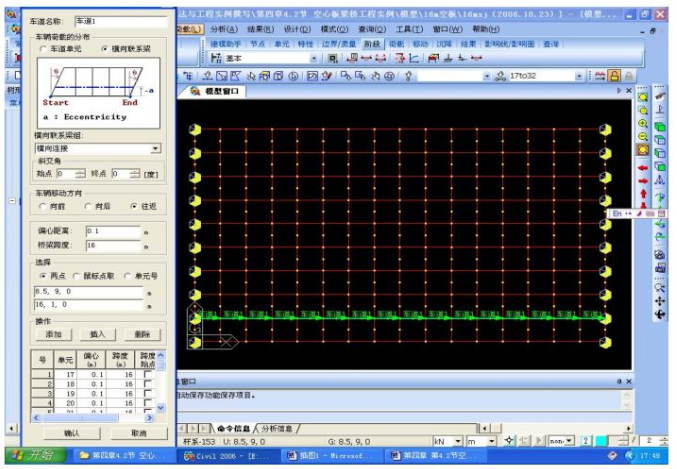The height and width of the screenshot is (469, 677).
Task: Open empty combo box dropdown before 17to32
Action: 487,76
